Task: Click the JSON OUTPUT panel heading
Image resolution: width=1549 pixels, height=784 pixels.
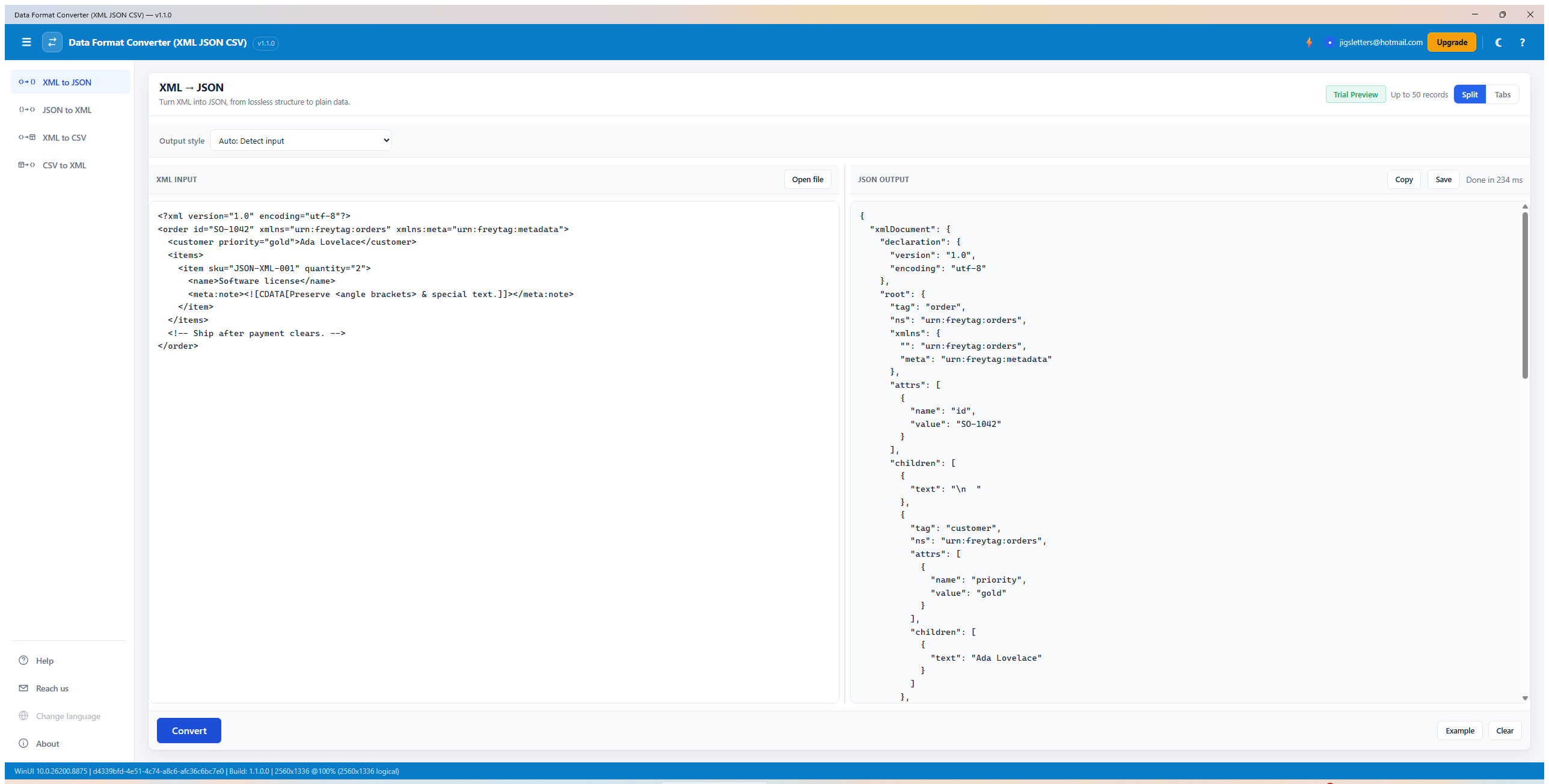Action: click(x=883, y=179)
